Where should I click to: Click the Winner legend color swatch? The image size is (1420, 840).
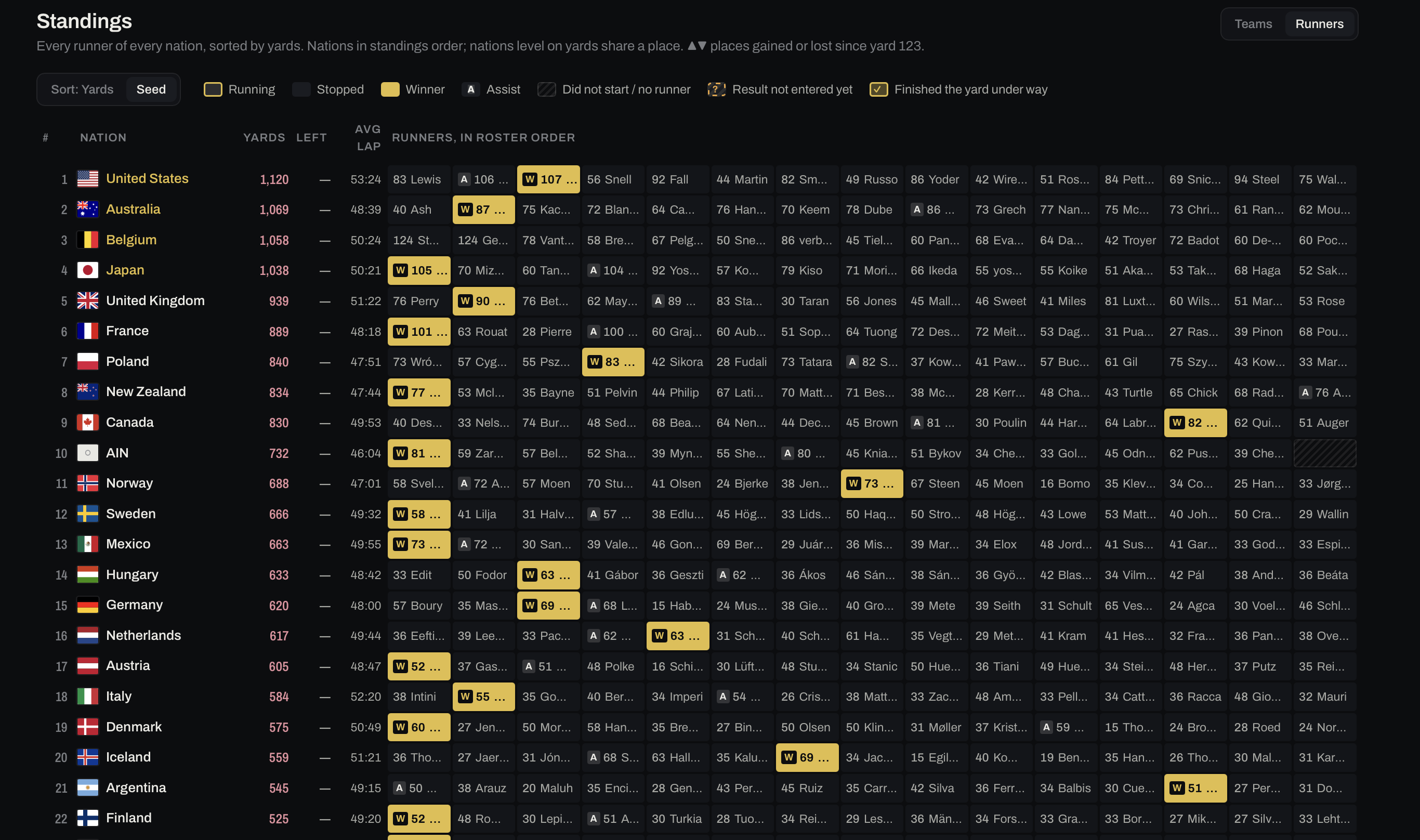pos(390,89)
